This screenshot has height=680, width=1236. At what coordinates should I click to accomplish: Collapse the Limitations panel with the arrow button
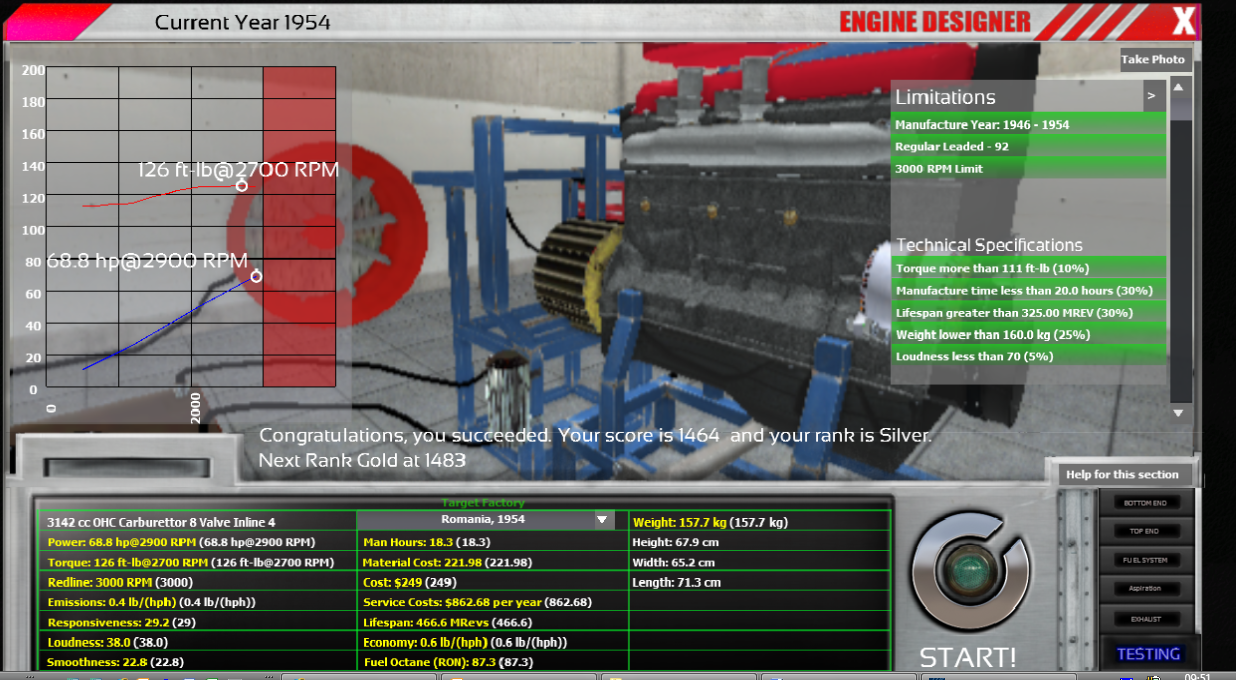(x=1151, y=96)
